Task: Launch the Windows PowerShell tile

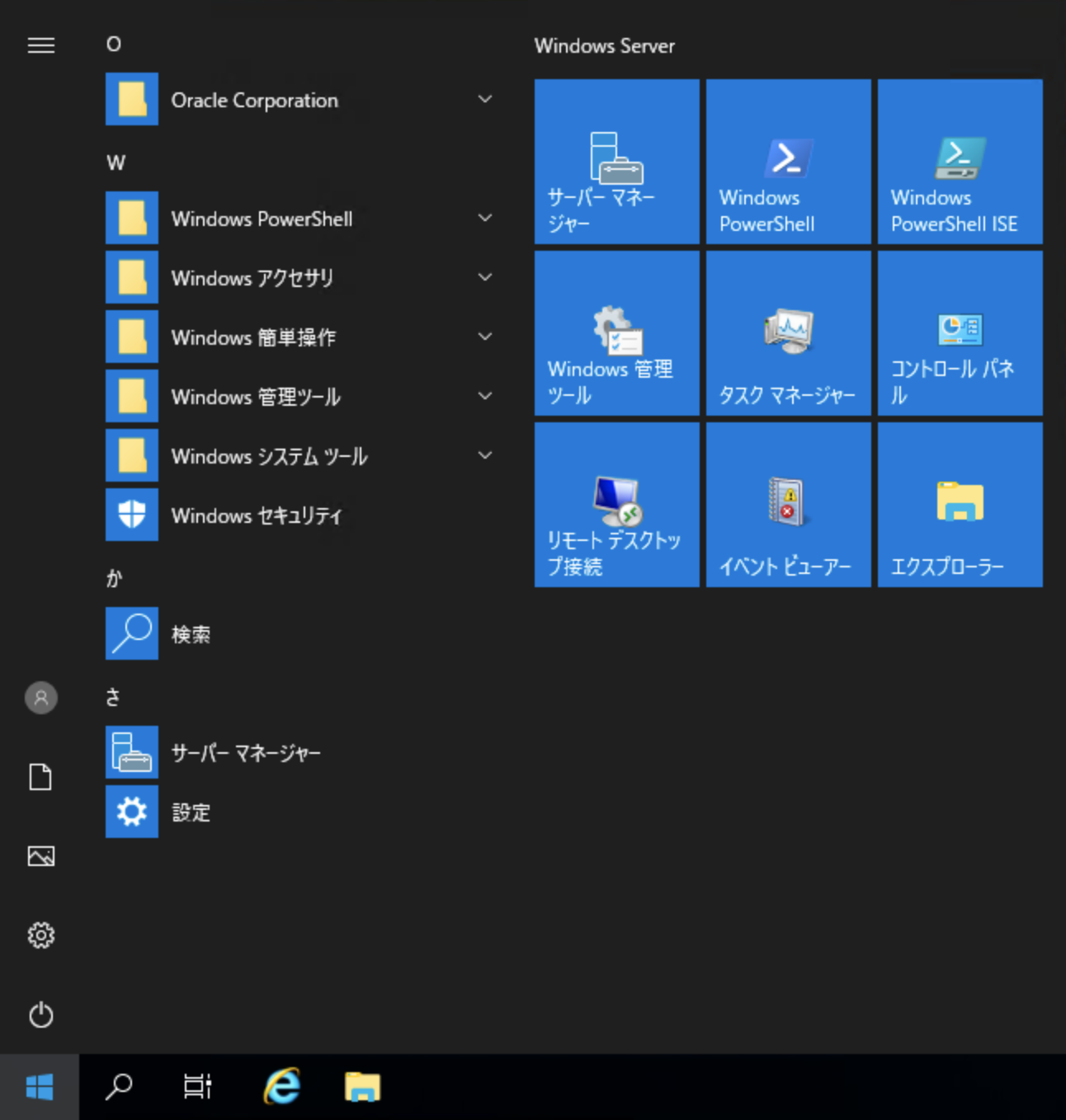Action: [x=789, y=162]
